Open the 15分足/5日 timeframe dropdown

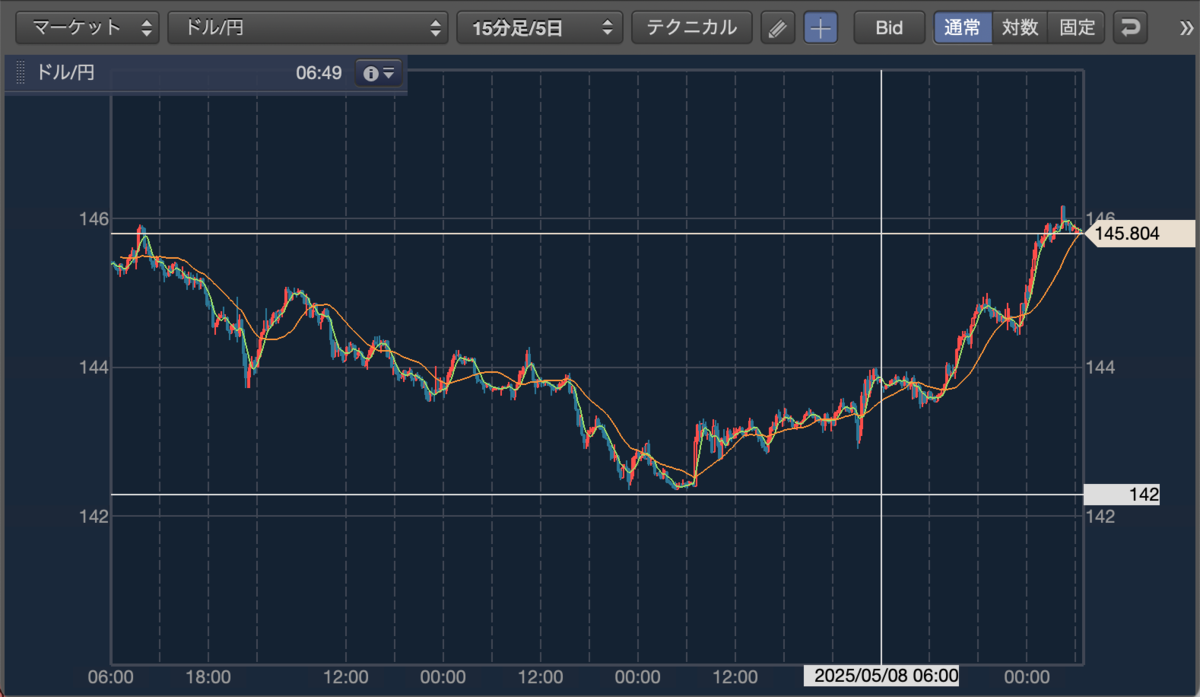(x=539, y=27)
